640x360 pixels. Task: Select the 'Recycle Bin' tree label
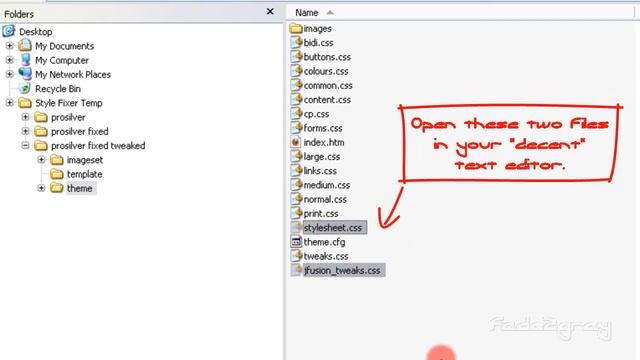[x=58, y=89]
